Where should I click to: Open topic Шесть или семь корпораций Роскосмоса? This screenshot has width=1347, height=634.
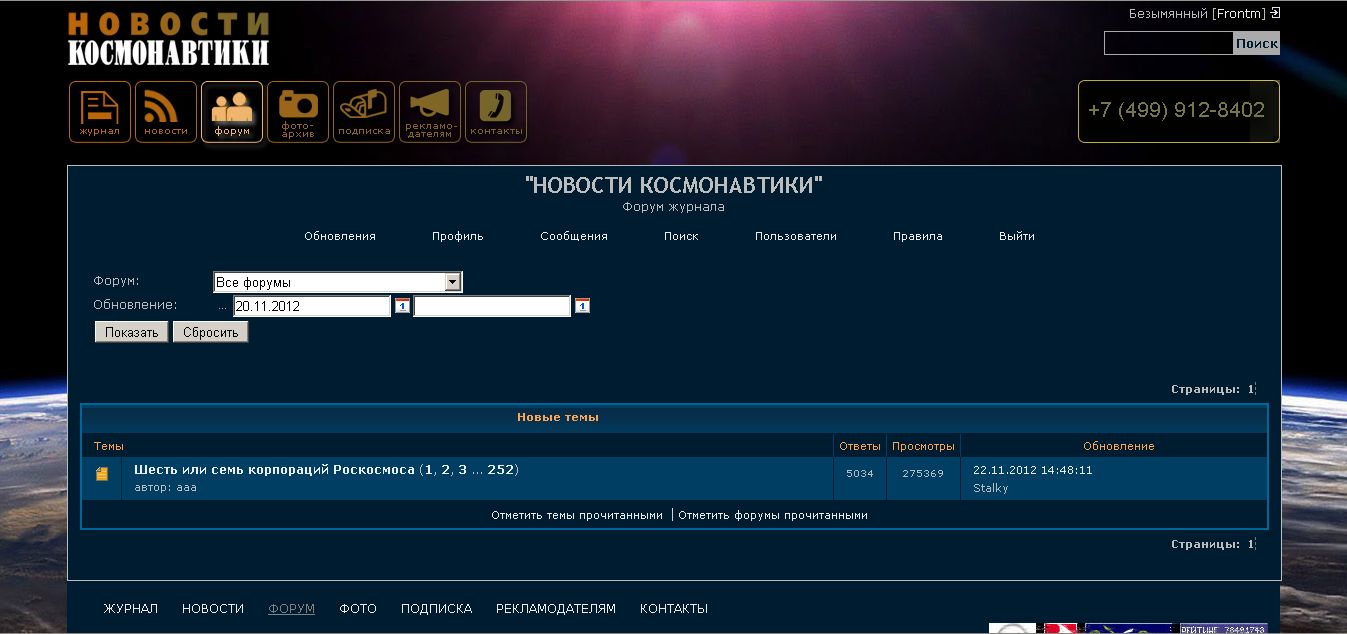274,469
